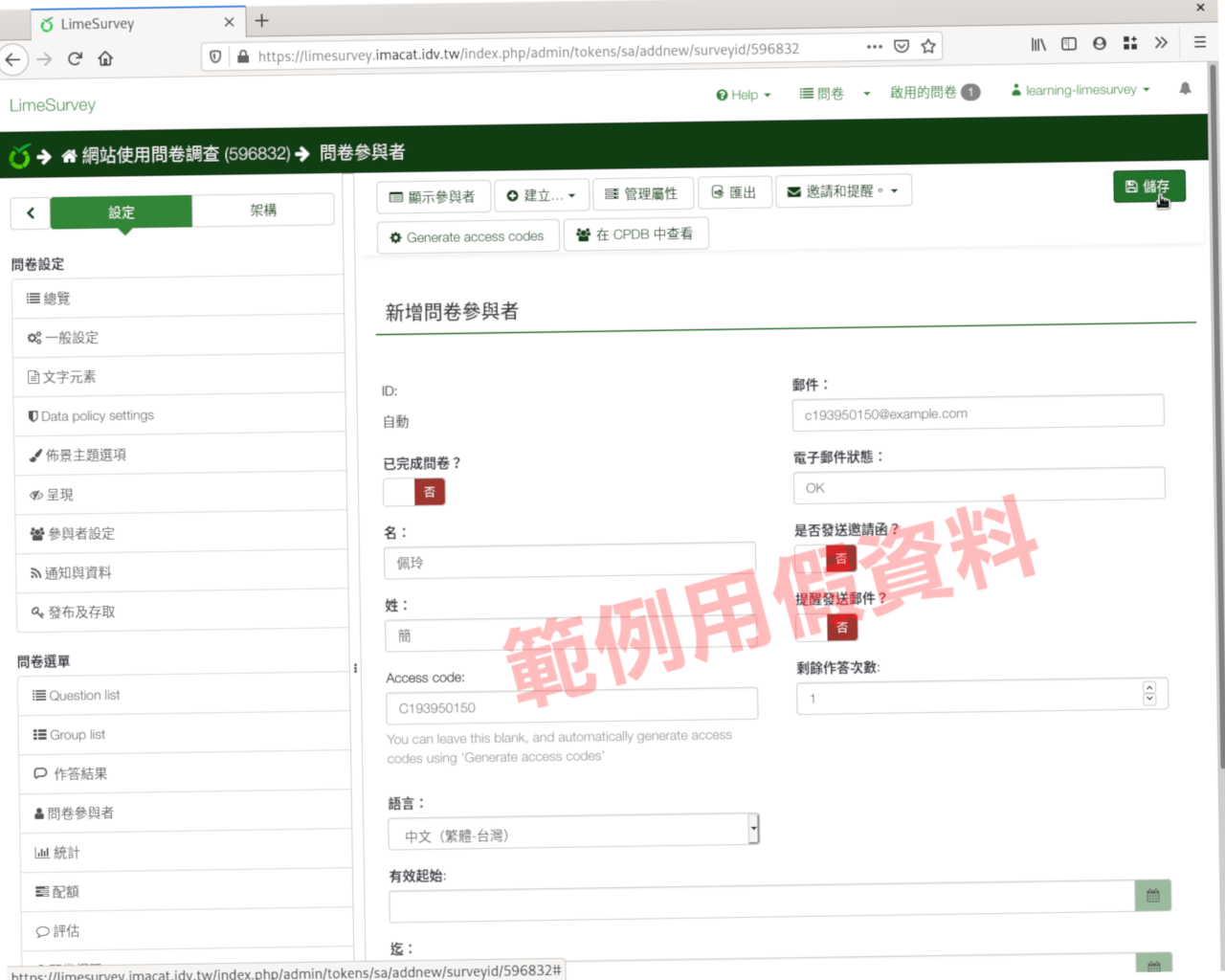Bookmark this page with star icon

[927, 46]
